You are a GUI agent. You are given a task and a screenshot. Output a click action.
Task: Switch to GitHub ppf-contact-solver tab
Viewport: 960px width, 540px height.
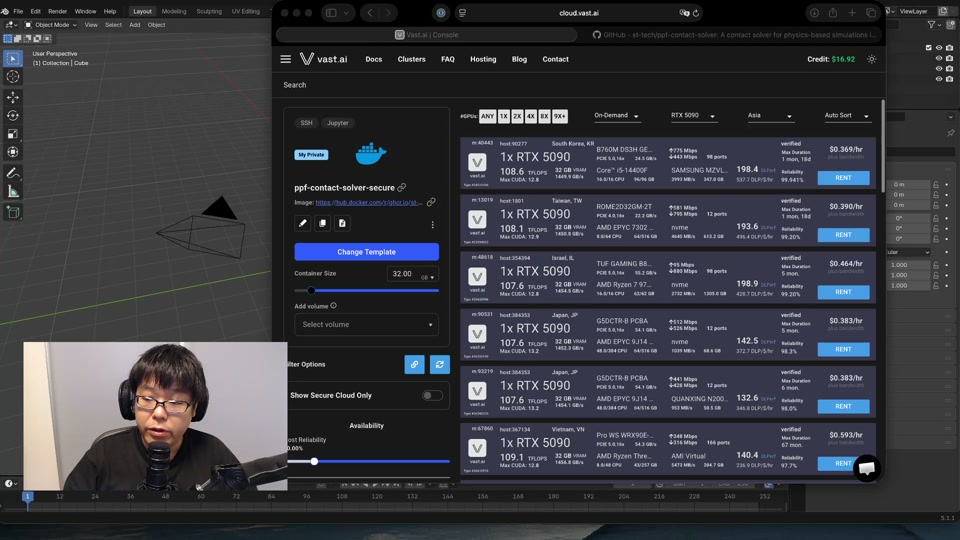[x=732, y=35]
